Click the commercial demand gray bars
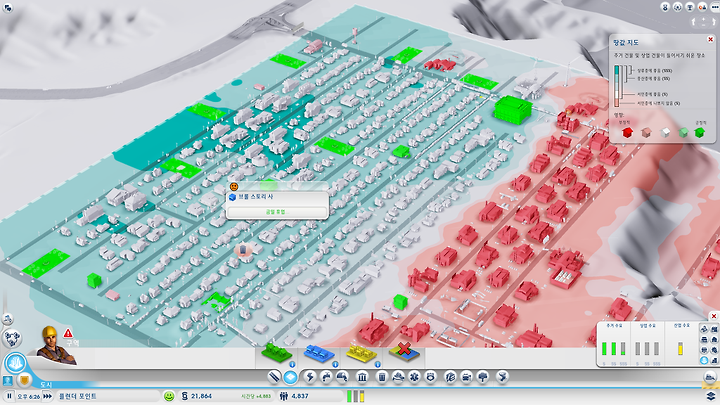720x405 pixels. click(647, 349)
